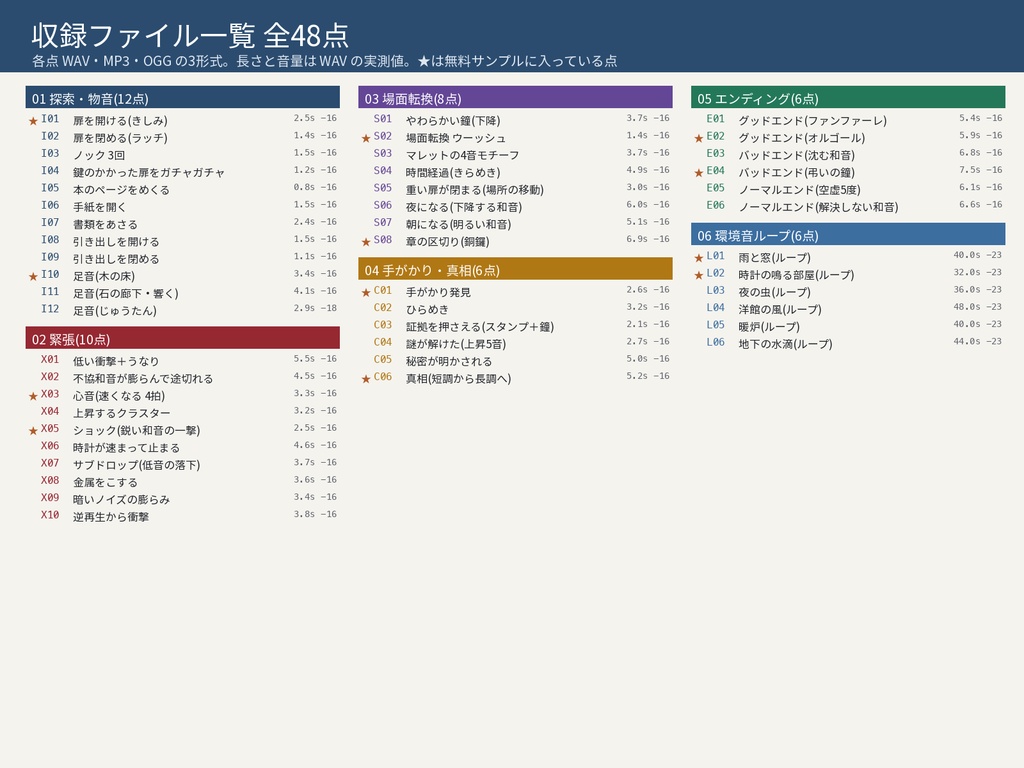Click the star marker next to X05
The height and width of the screenshot is (768, 1024).
[x=33, y=430]
